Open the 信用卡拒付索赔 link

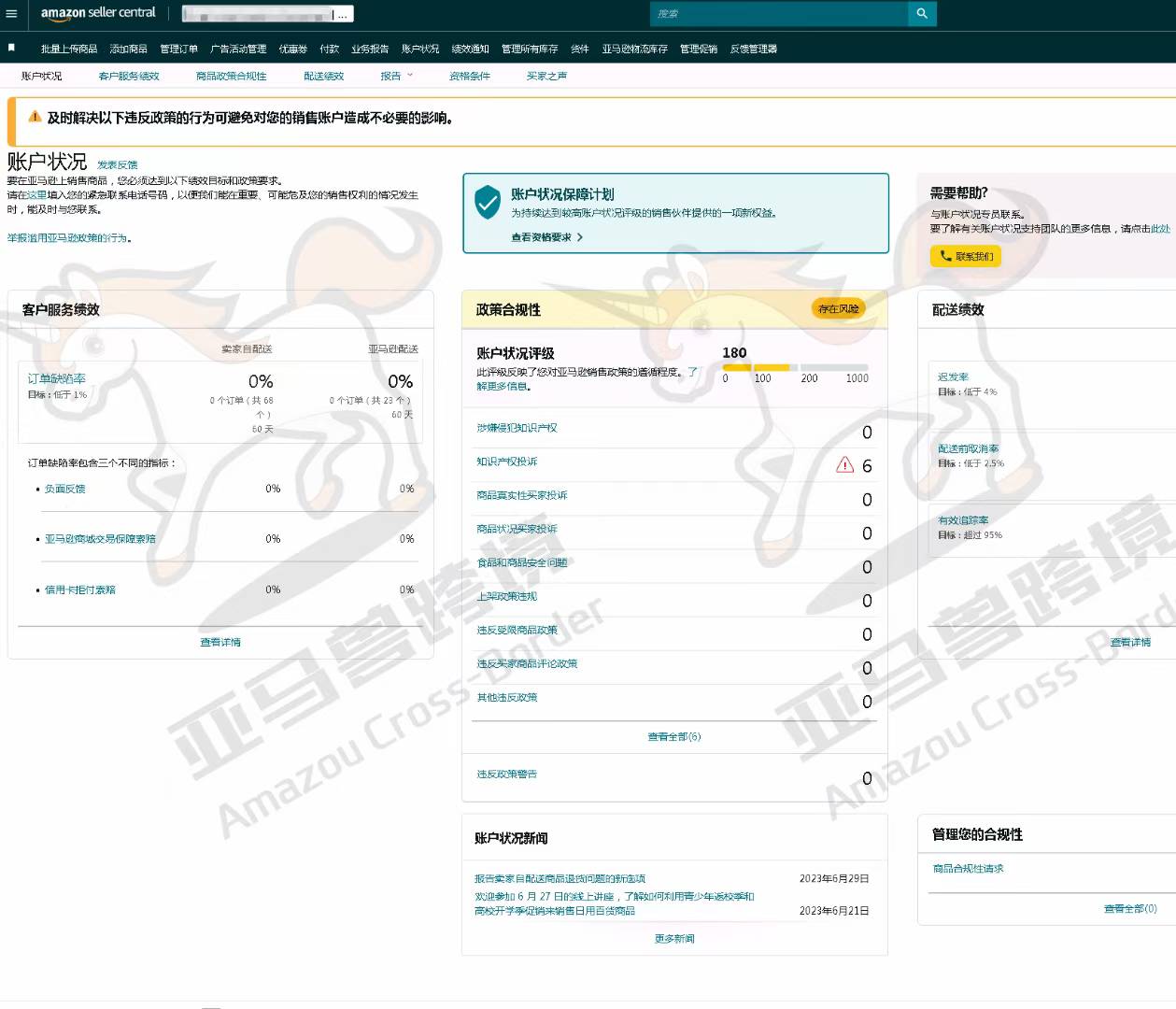click(80, 590)
